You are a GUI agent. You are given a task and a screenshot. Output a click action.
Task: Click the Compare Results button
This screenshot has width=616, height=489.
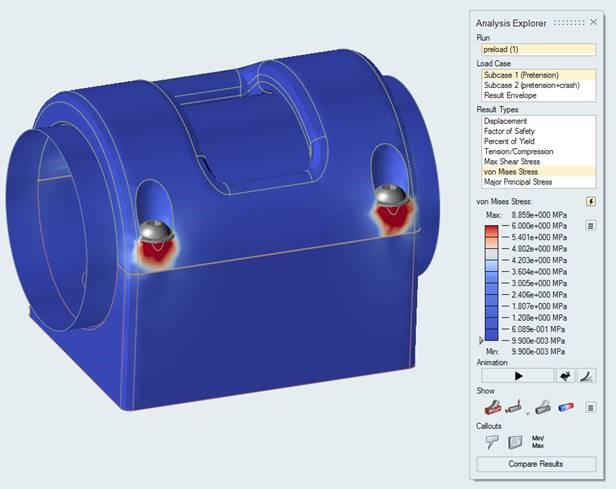coord(536,464)
